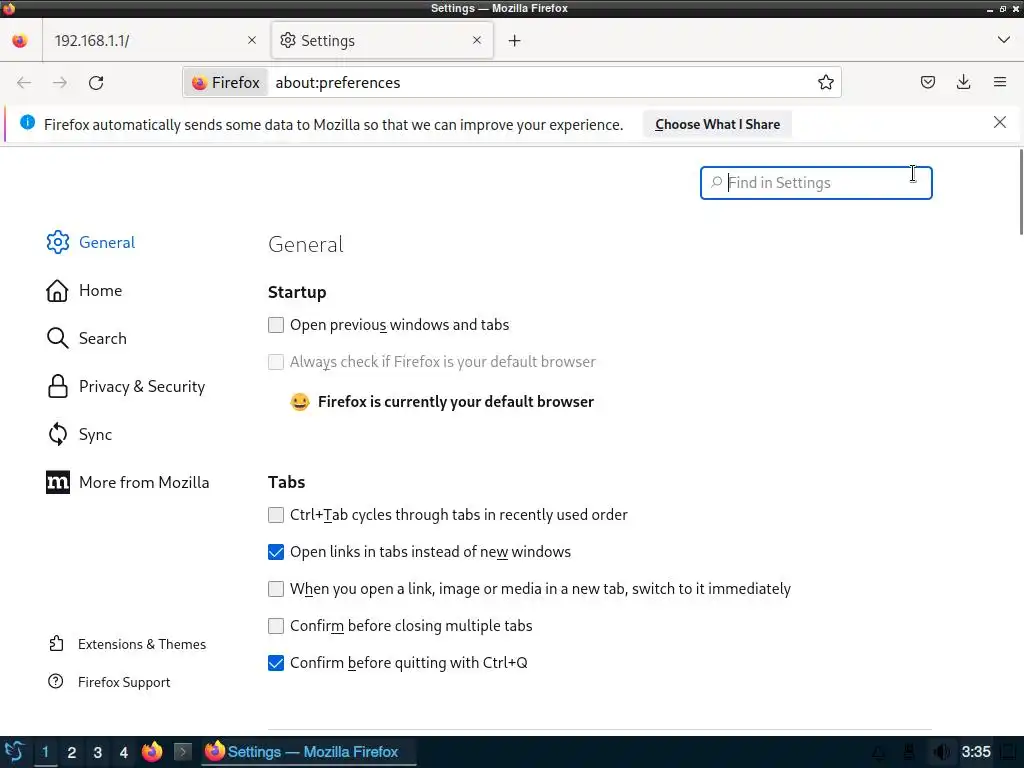
Task: Click the Firefox identity box in address bar
Action: (x=226, y=82)
